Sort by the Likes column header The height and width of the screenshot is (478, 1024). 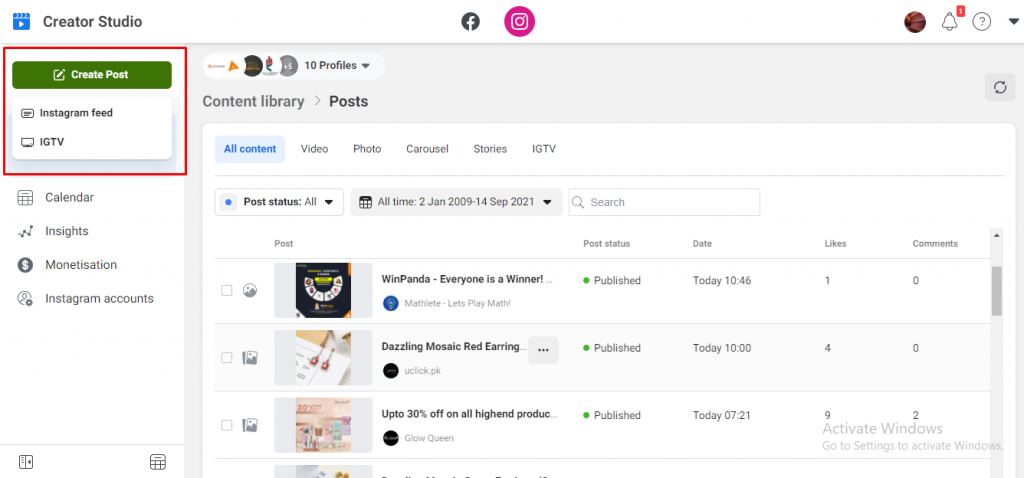835,244
